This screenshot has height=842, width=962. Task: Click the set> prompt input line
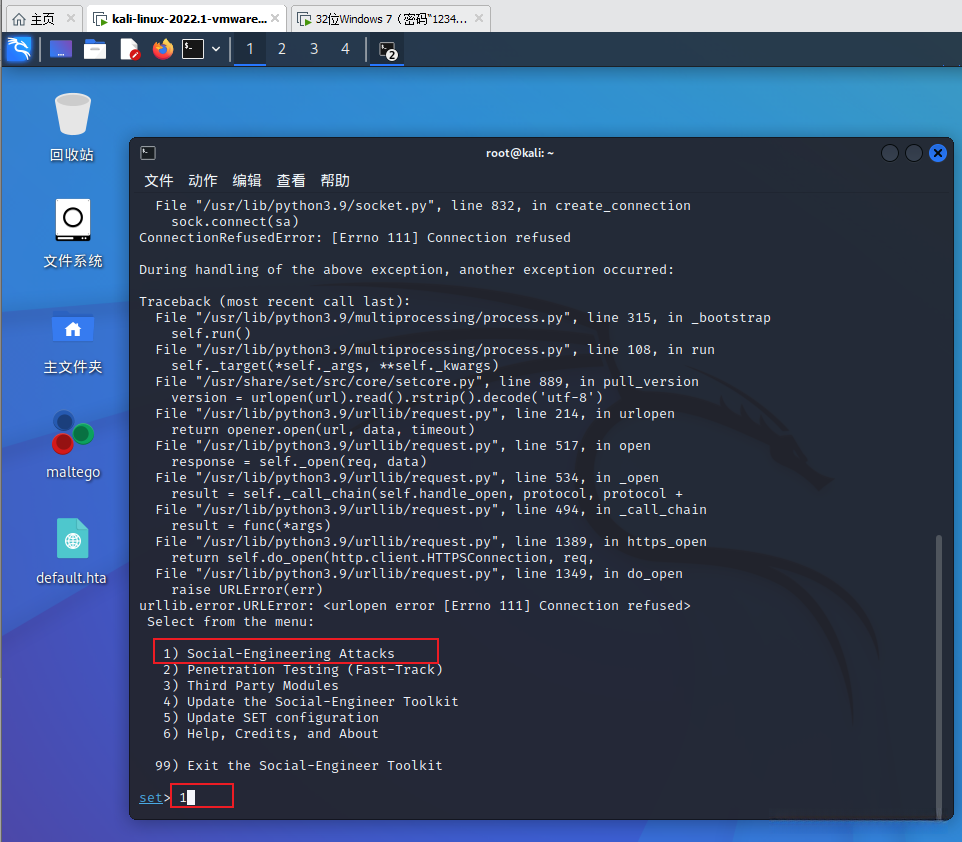pos(201,797)
